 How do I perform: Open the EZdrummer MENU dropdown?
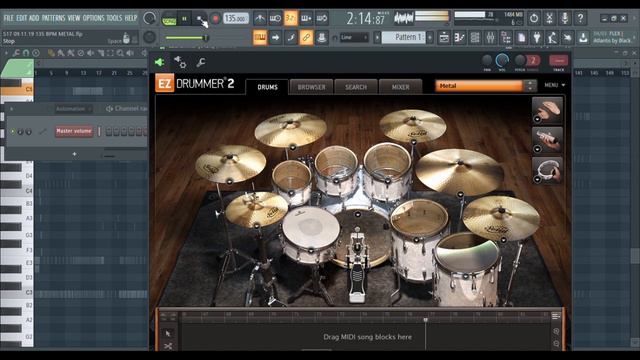[x=555, y=85]
